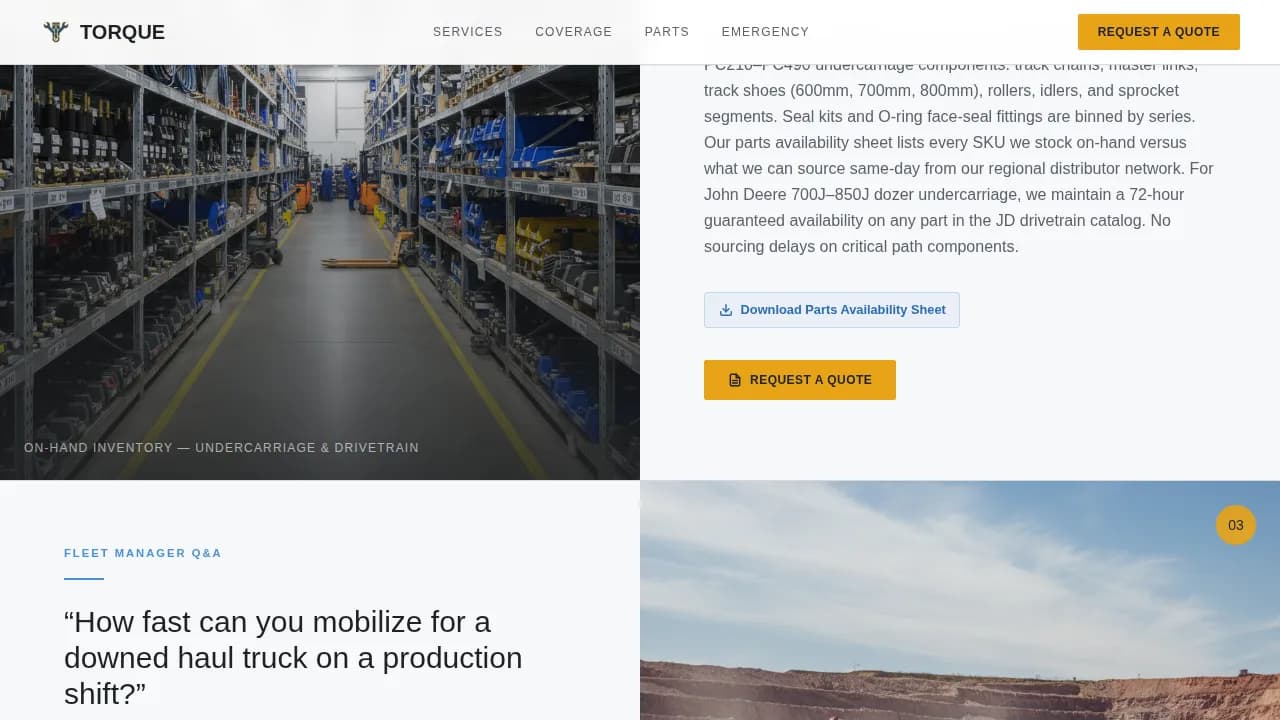Click the caption 'On-Hand Inventory — Undercarriage & Drivetrain'
Screen dimensions: 1280x720
click(x=222, y=447)
